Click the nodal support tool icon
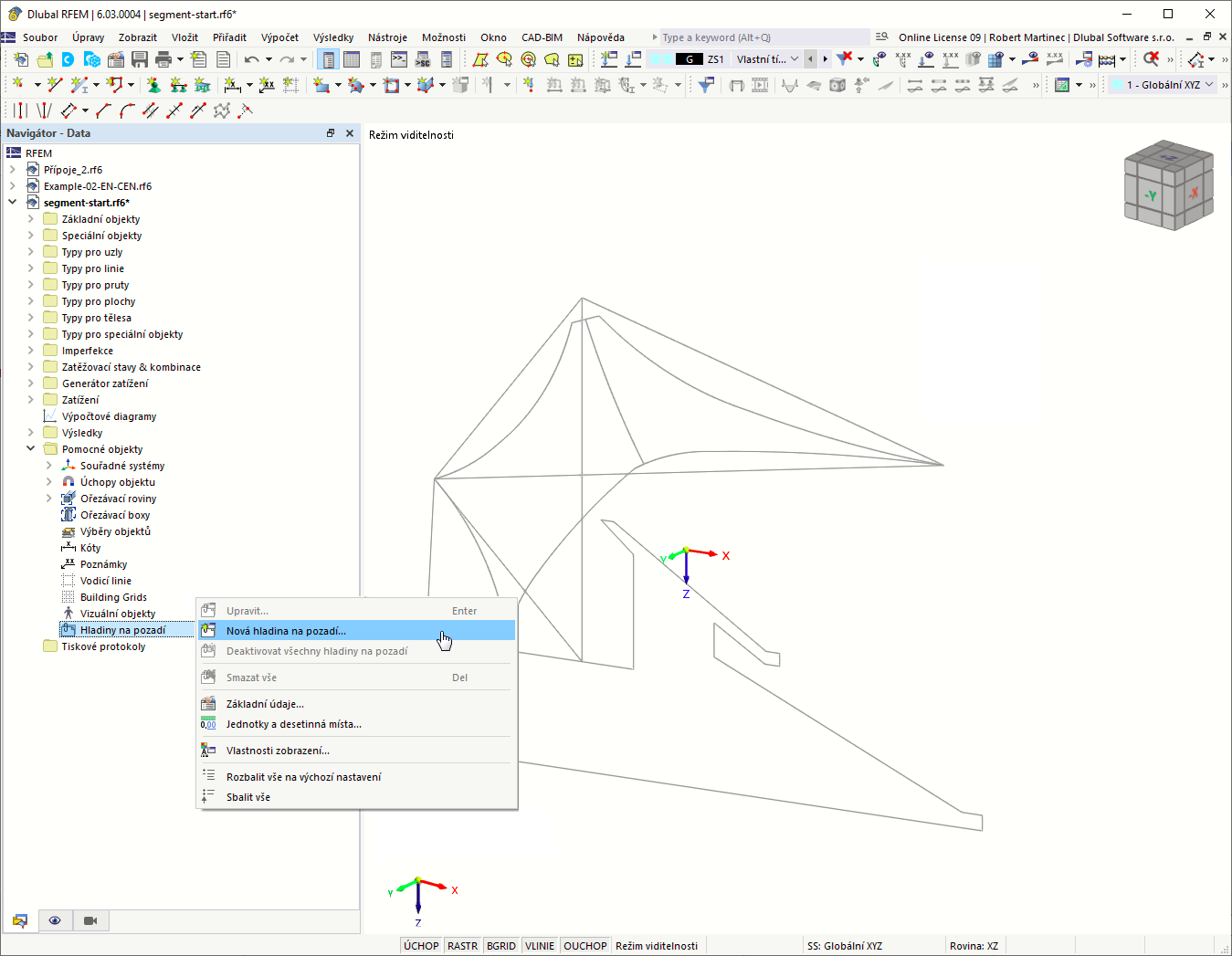 (x=153, y=85)
